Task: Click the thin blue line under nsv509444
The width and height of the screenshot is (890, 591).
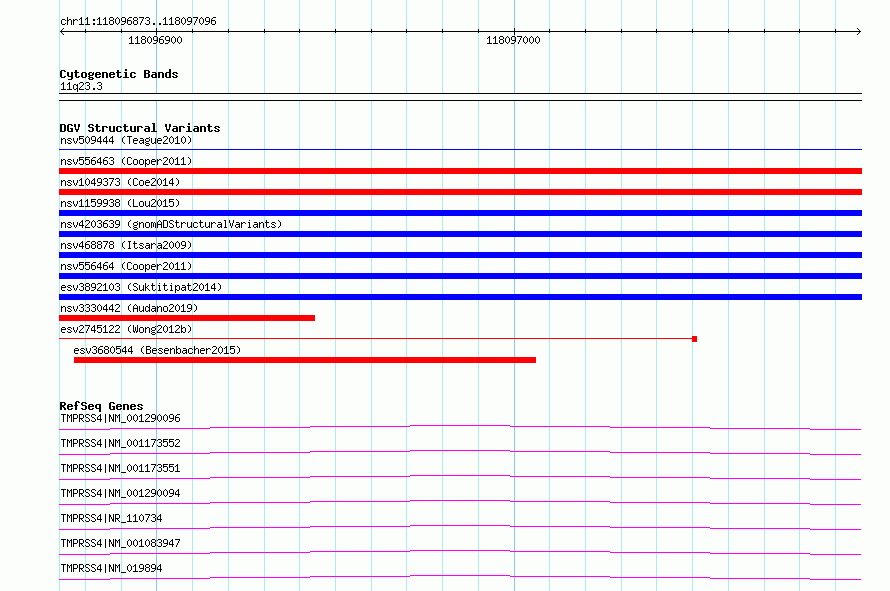Action: click(460, 150)
